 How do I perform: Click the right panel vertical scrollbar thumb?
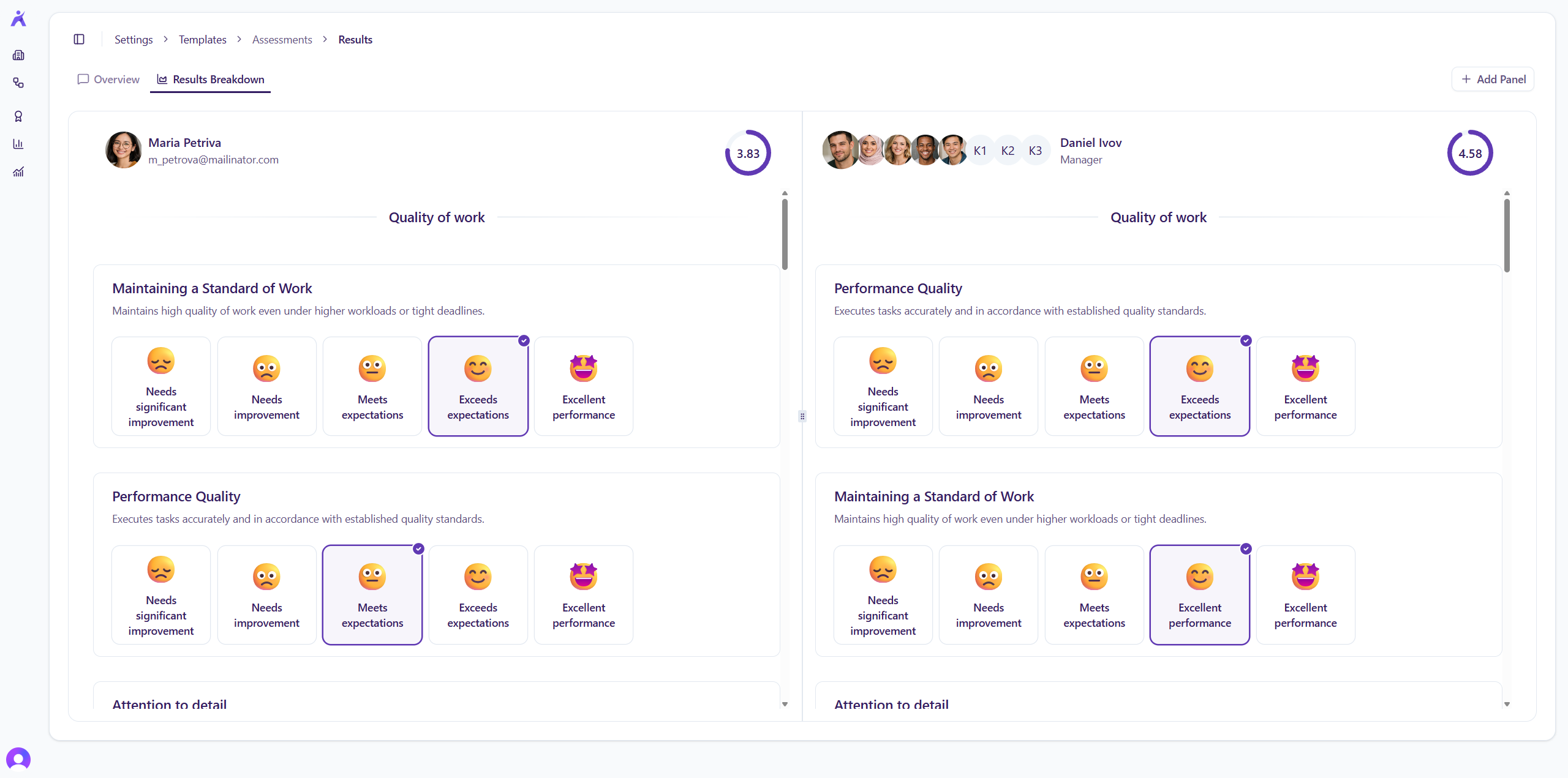[x=1507, y=235]
